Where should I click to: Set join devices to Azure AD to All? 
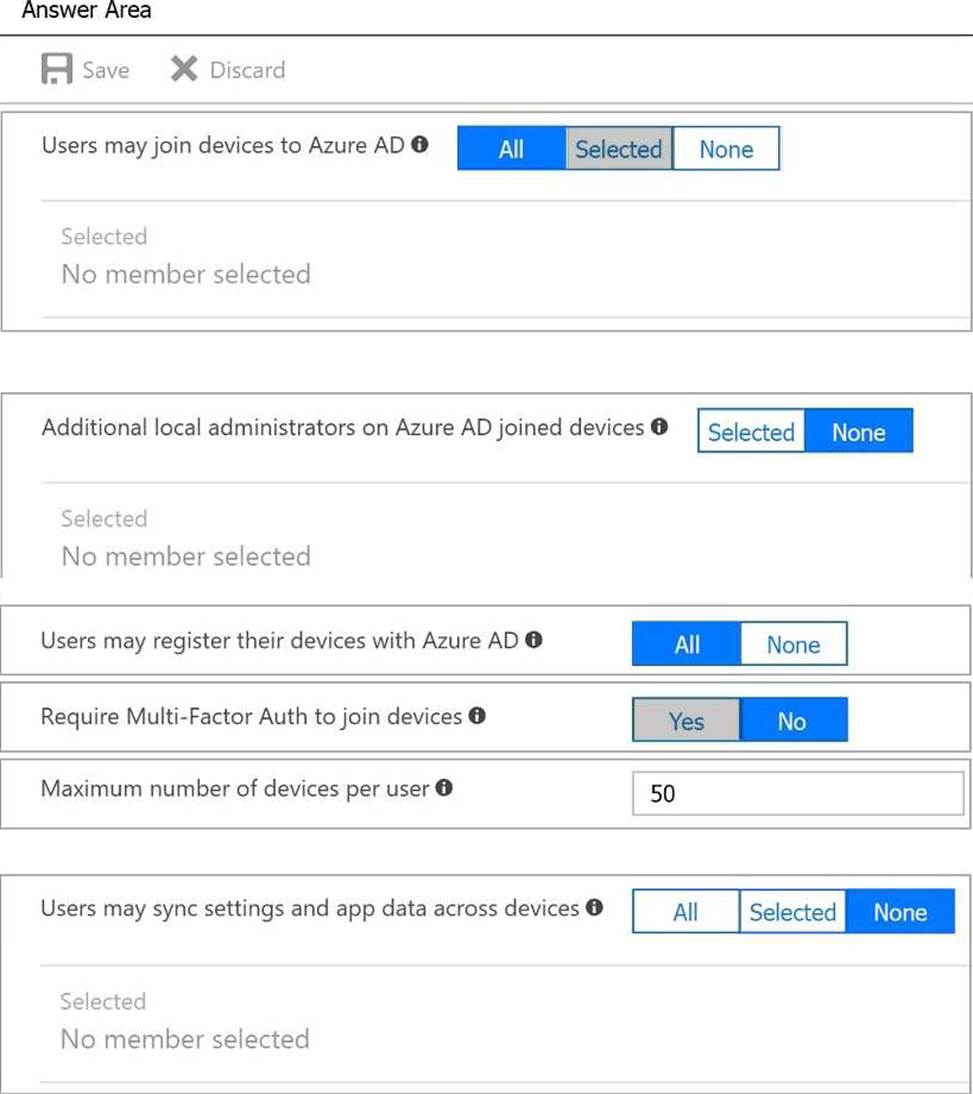pos(511,149)
